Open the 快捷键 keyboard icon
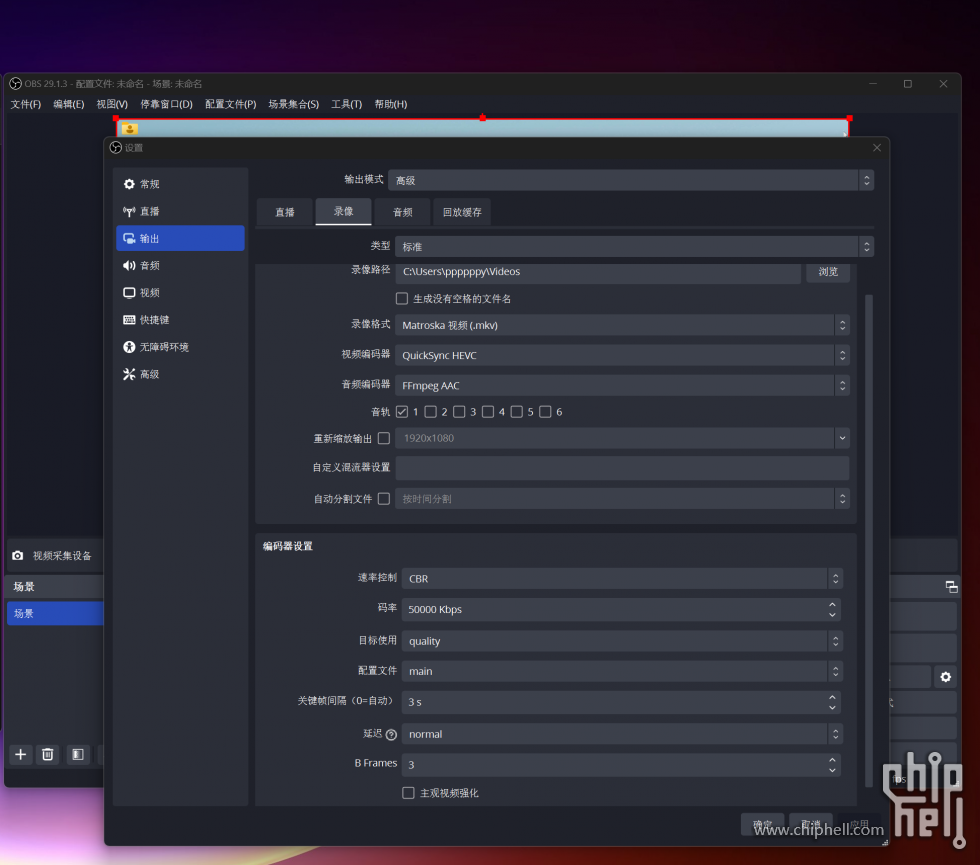The height and width of the screenshot is (865, 980). pyautogui.click(x=129, y=320)
